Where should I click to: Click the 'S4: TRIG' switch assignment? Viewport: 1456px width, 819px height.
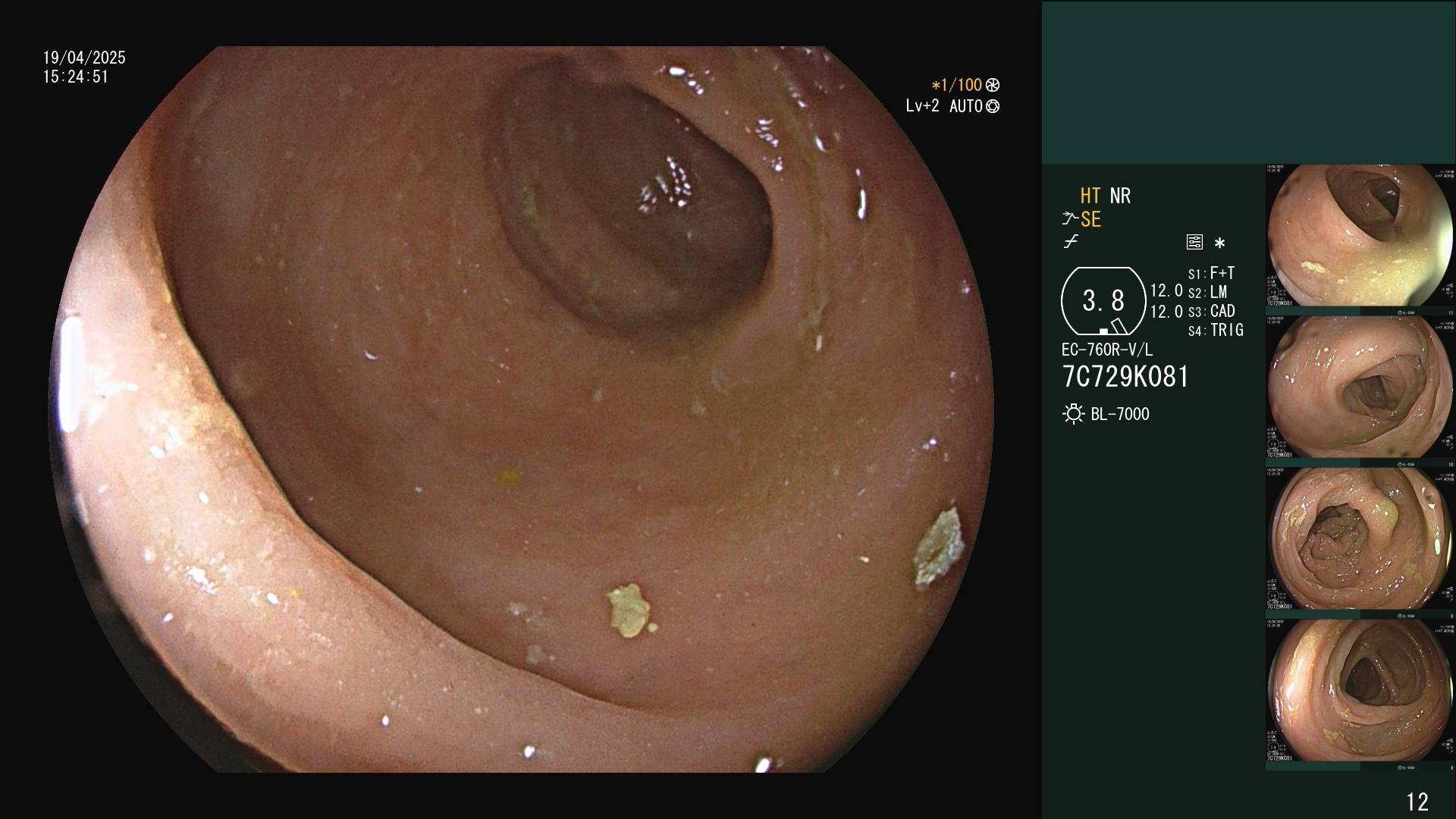tap(1216, 330)
